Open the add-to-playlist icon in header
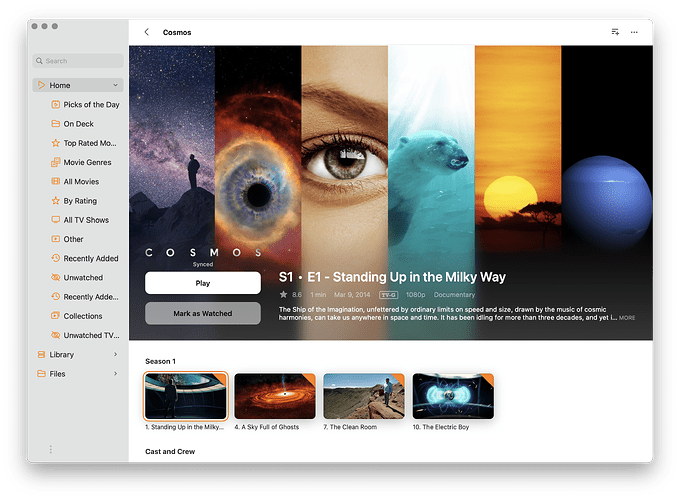This screenshot has width=681, height=500. [615, 32]
